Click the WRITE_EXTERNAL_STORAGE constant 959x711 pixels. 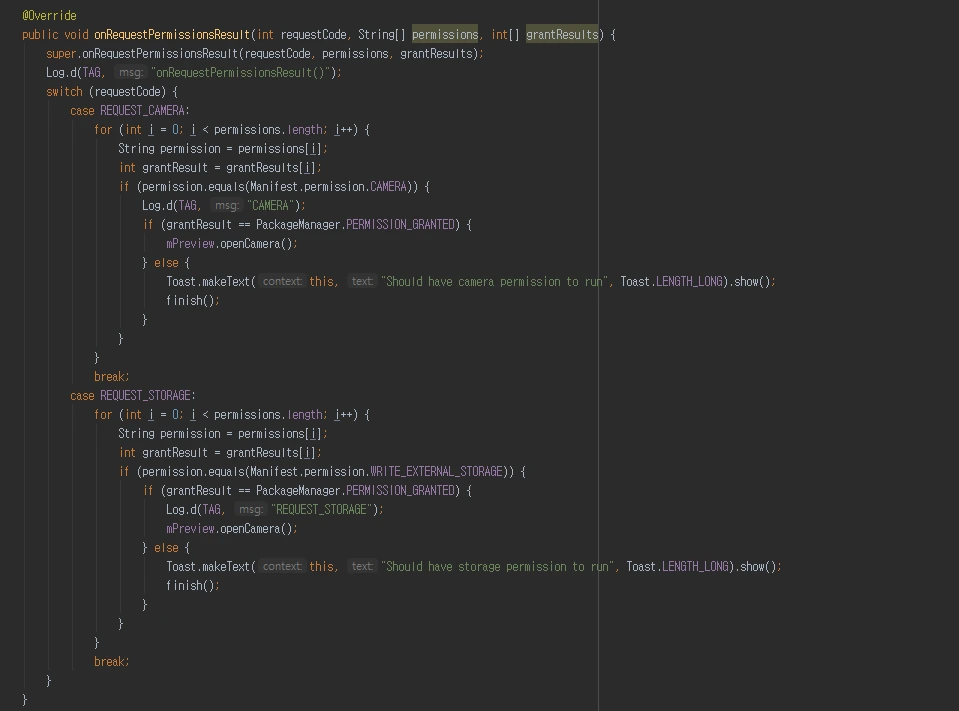[x=437, y=471]
